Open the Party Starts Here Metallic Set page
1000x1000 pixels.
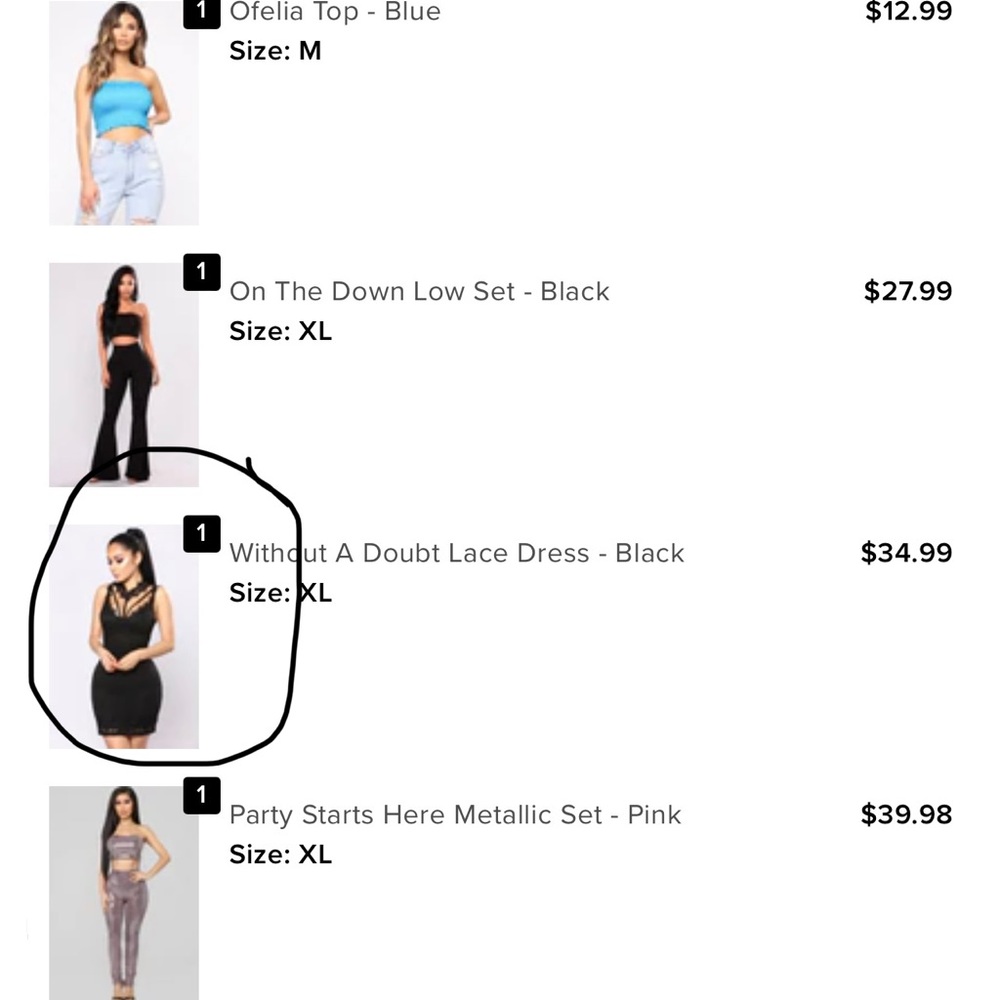(x=455, y=815)
